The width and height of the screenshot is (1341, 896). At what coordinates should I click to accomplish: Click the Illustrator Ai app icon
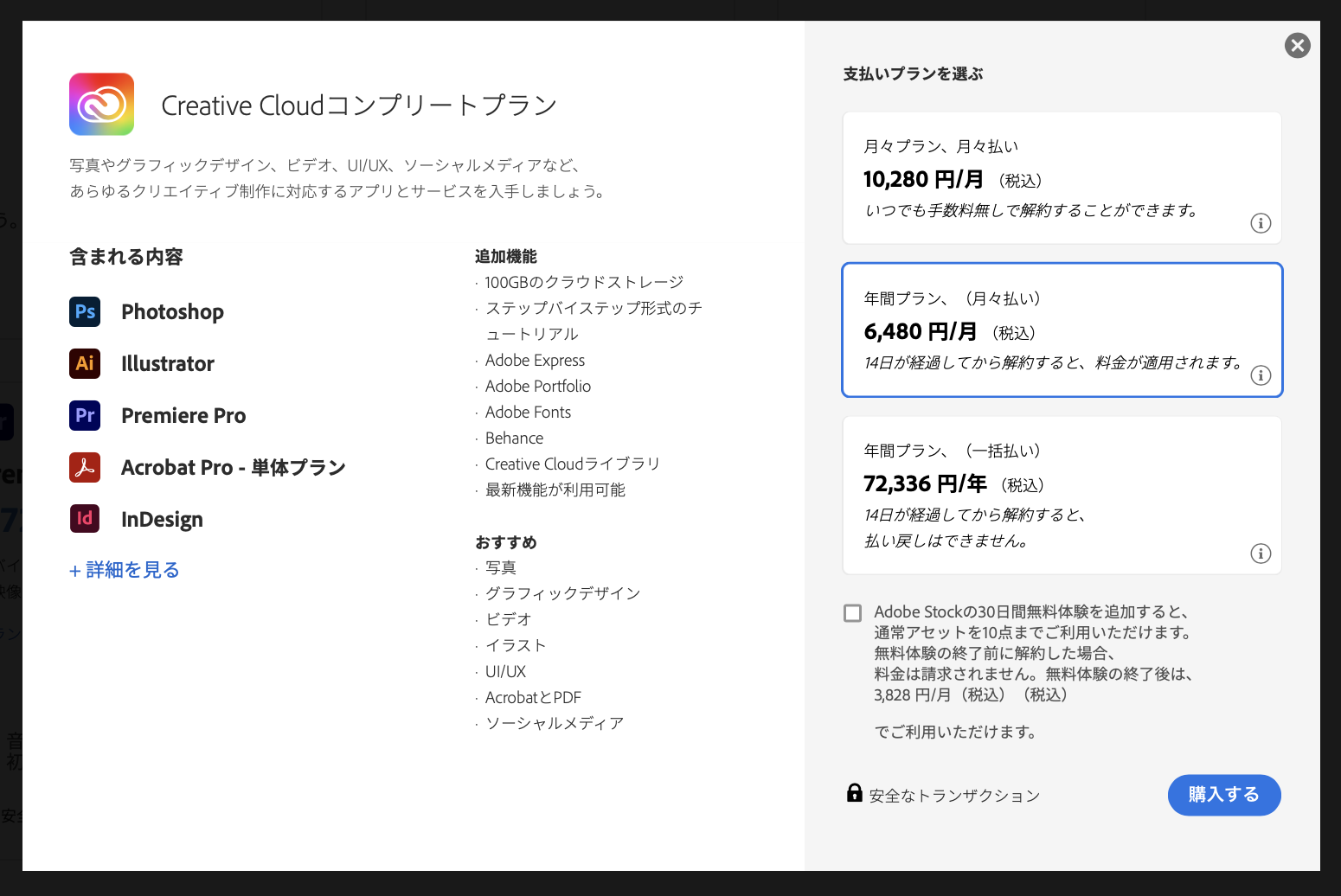pos(85,363)
